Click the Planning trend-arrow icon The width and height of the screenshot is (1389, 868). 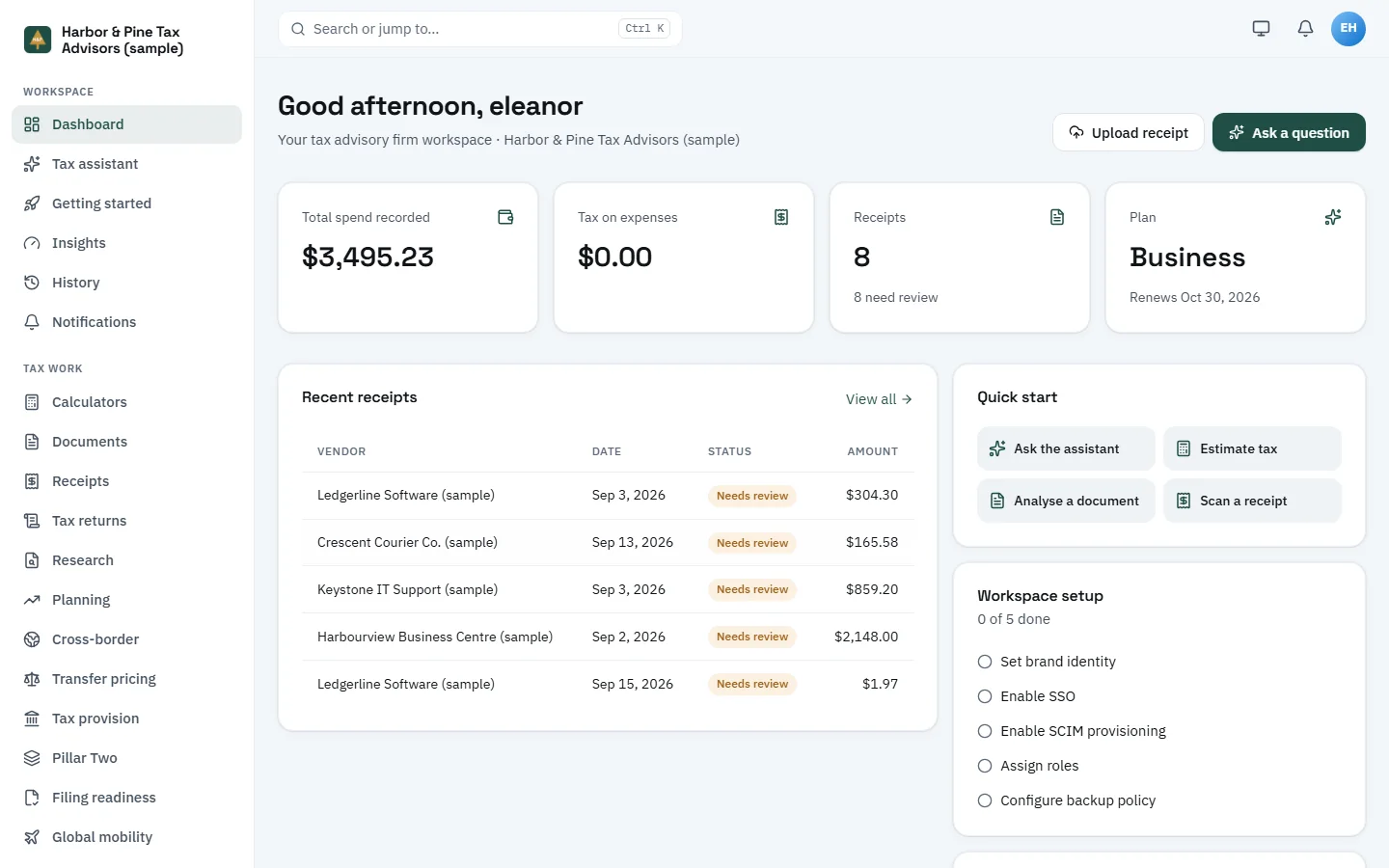(x=32, y=600)
